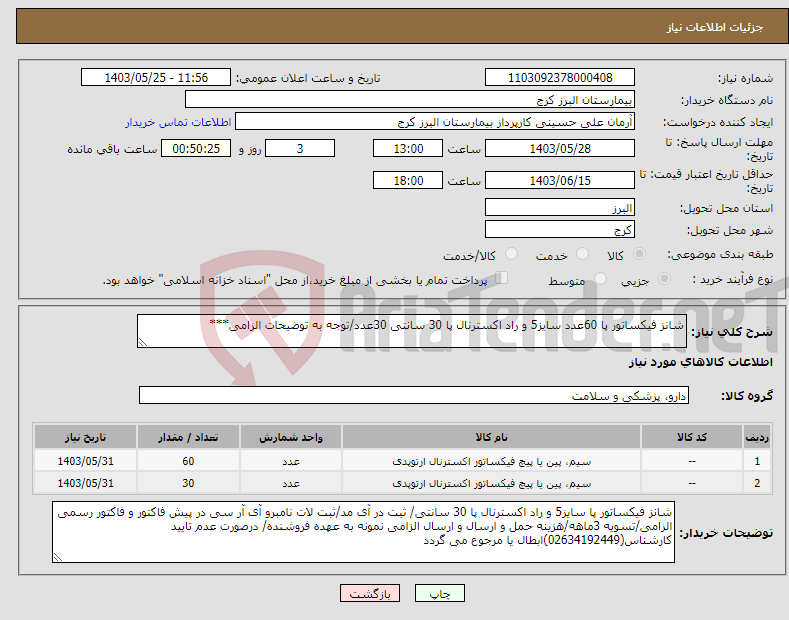Click the ردیف column header
The height and width of the screenshot is (620, 789).
(757, 437)
